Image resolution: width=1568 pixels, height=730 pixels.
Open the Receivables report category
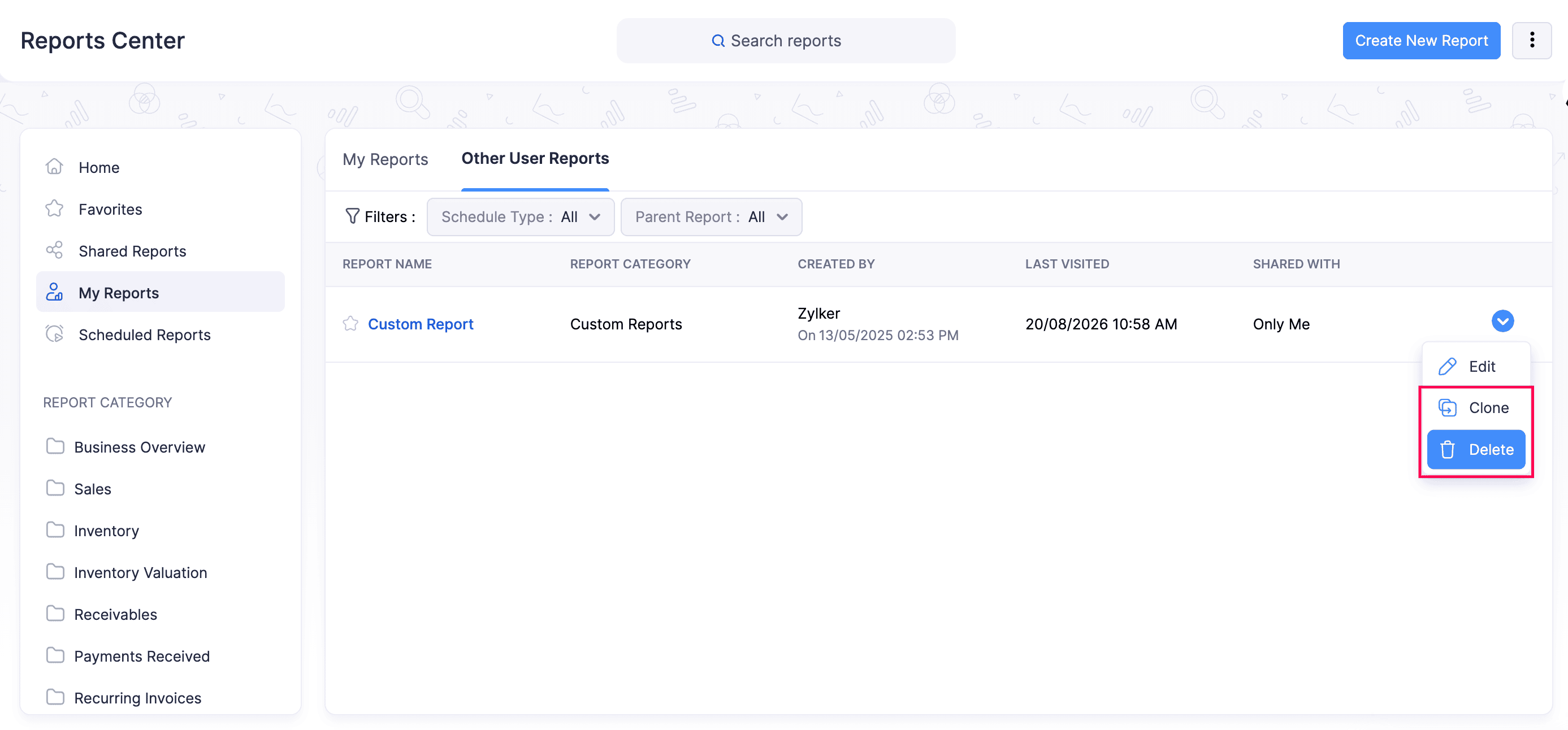pyautogui.click(x=116, y=614)
